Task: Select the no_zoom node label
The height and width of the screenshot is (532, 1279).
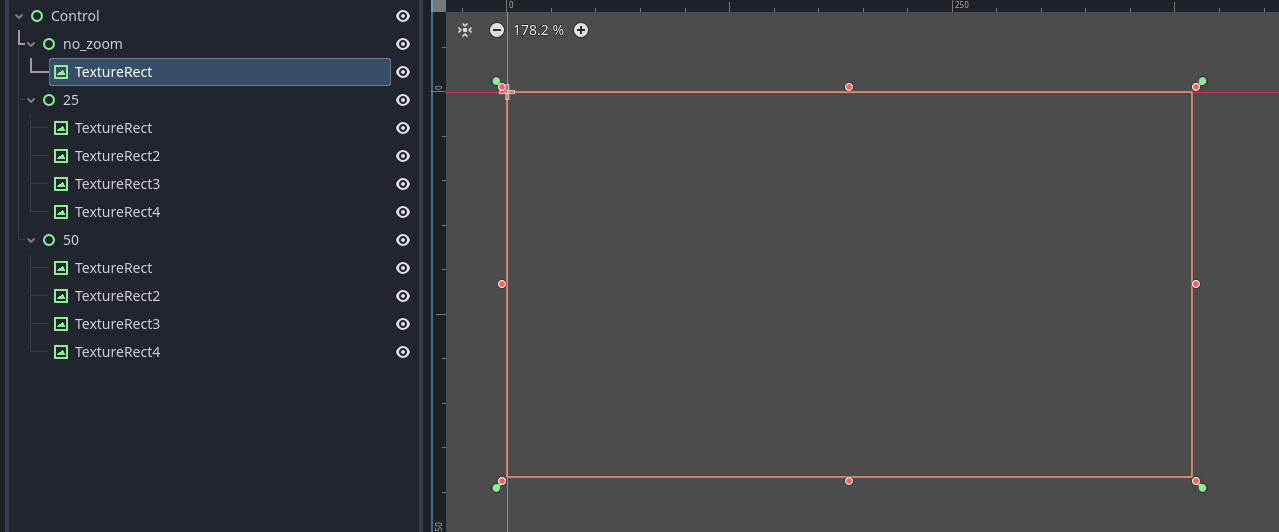Action: tap(93, 44)
